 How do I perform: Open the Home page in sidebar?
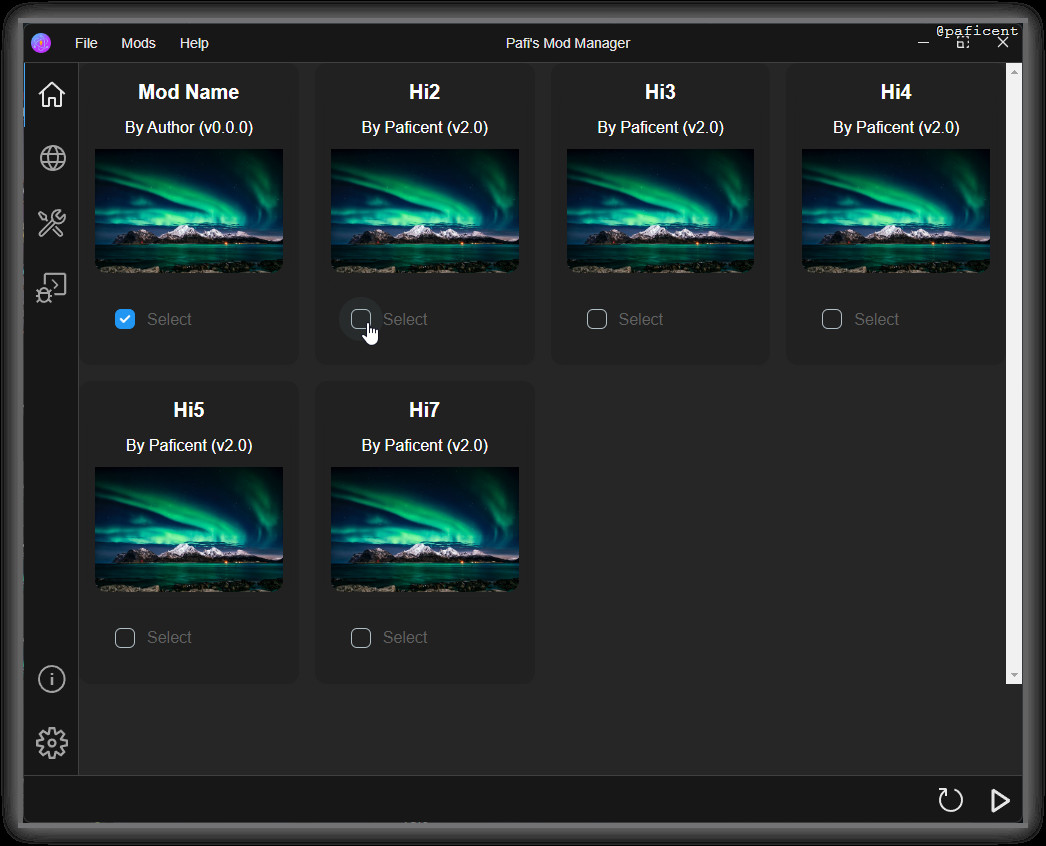pyautogui.click(x=51, y=95)
